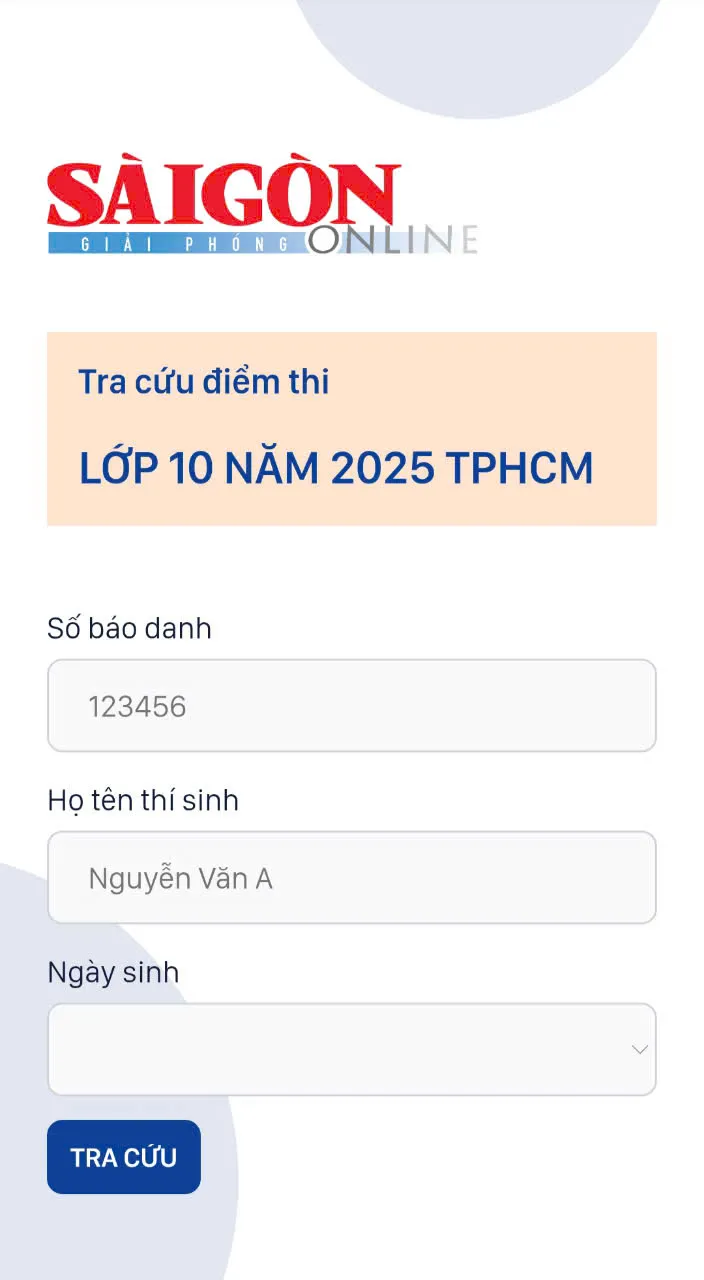Click the "Ngày sinh" field label
The width and height of the screenshot is (704, 1280).
tap(113, 973)
